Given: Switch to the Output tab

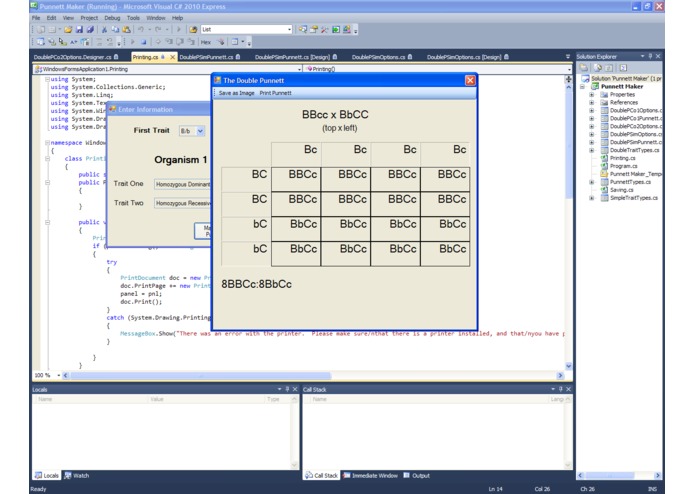Looking at the screenshot, I should (x=417, y=475).
